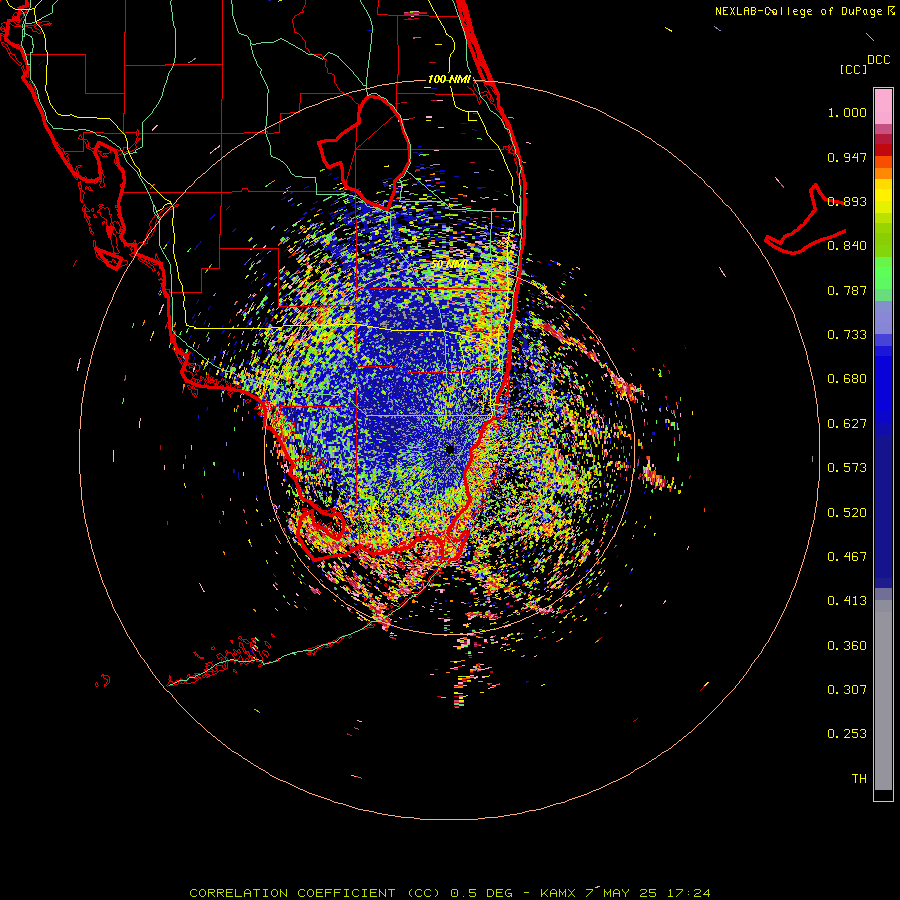This screenshot has width=900, height=900.
Task: Select the 0.787 scale value
Action: (x=847, y=290)
